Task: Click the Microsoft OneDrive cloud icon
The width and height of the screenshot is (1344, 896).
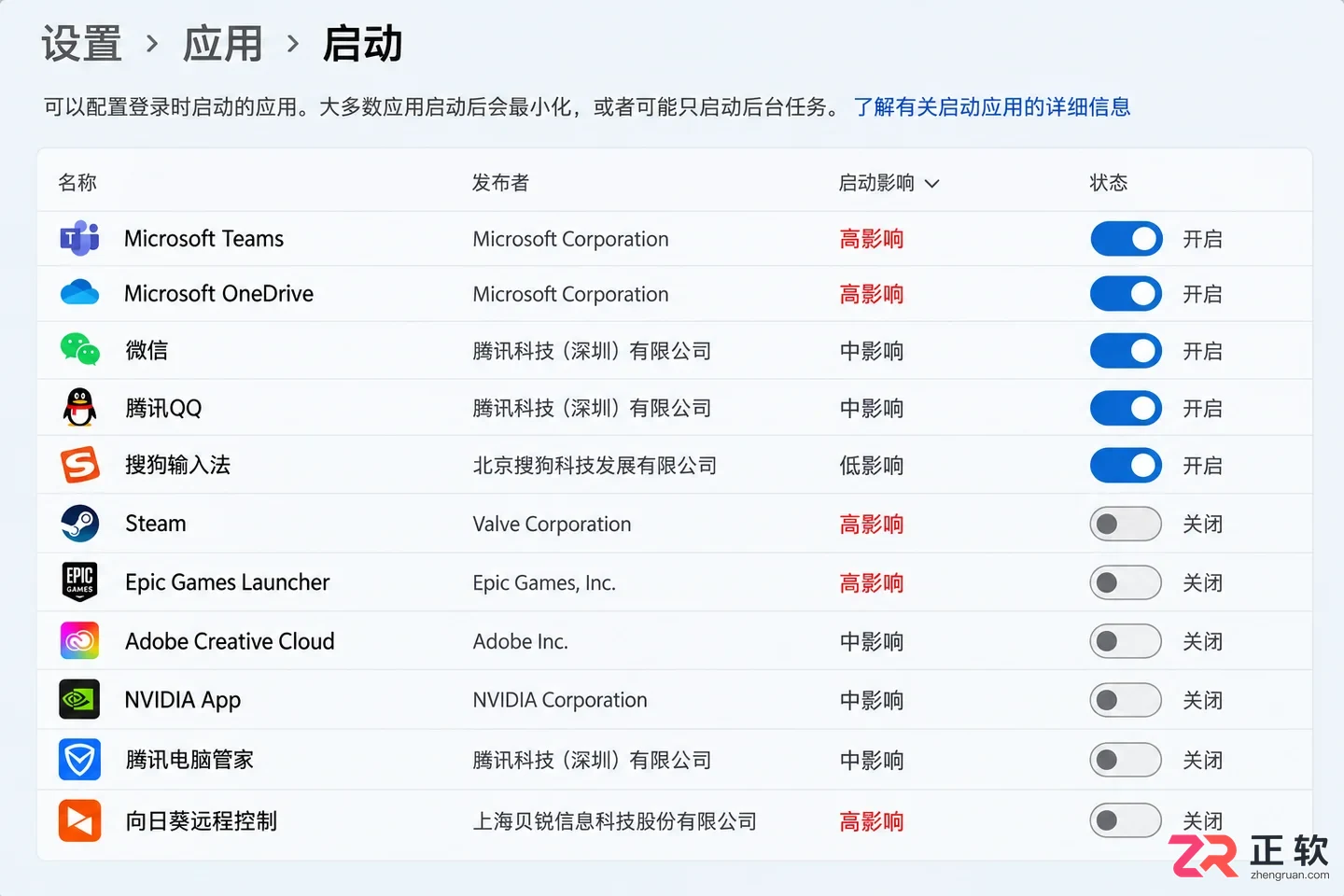Action: tap(79, 293)
